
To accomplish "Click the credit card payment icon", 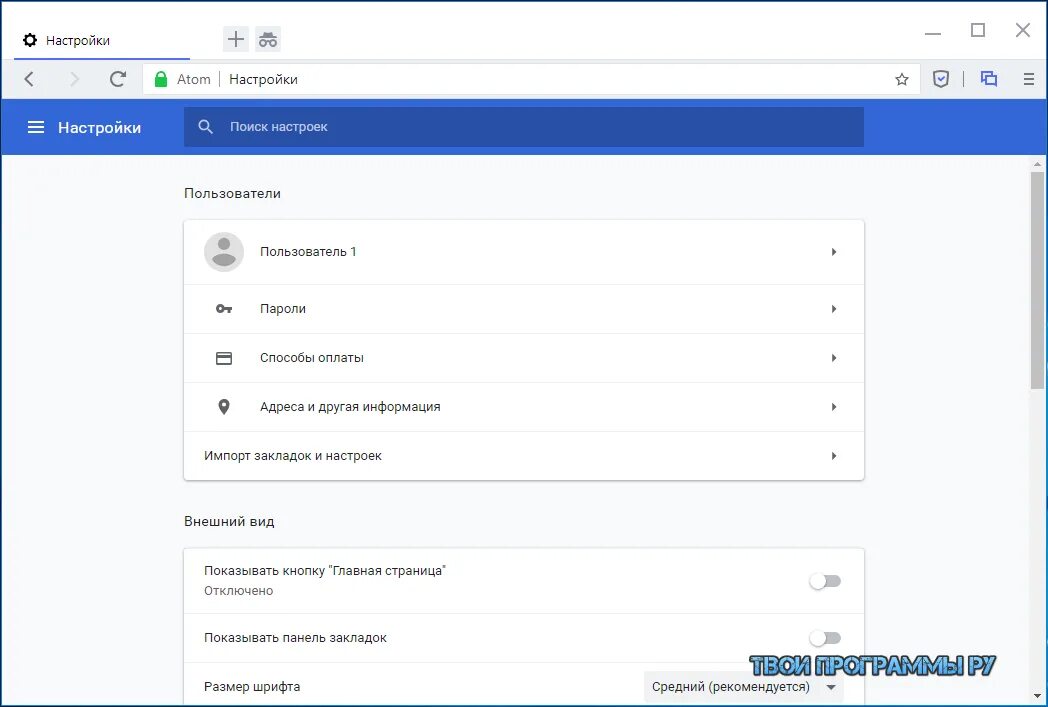I will pos(224,358).
